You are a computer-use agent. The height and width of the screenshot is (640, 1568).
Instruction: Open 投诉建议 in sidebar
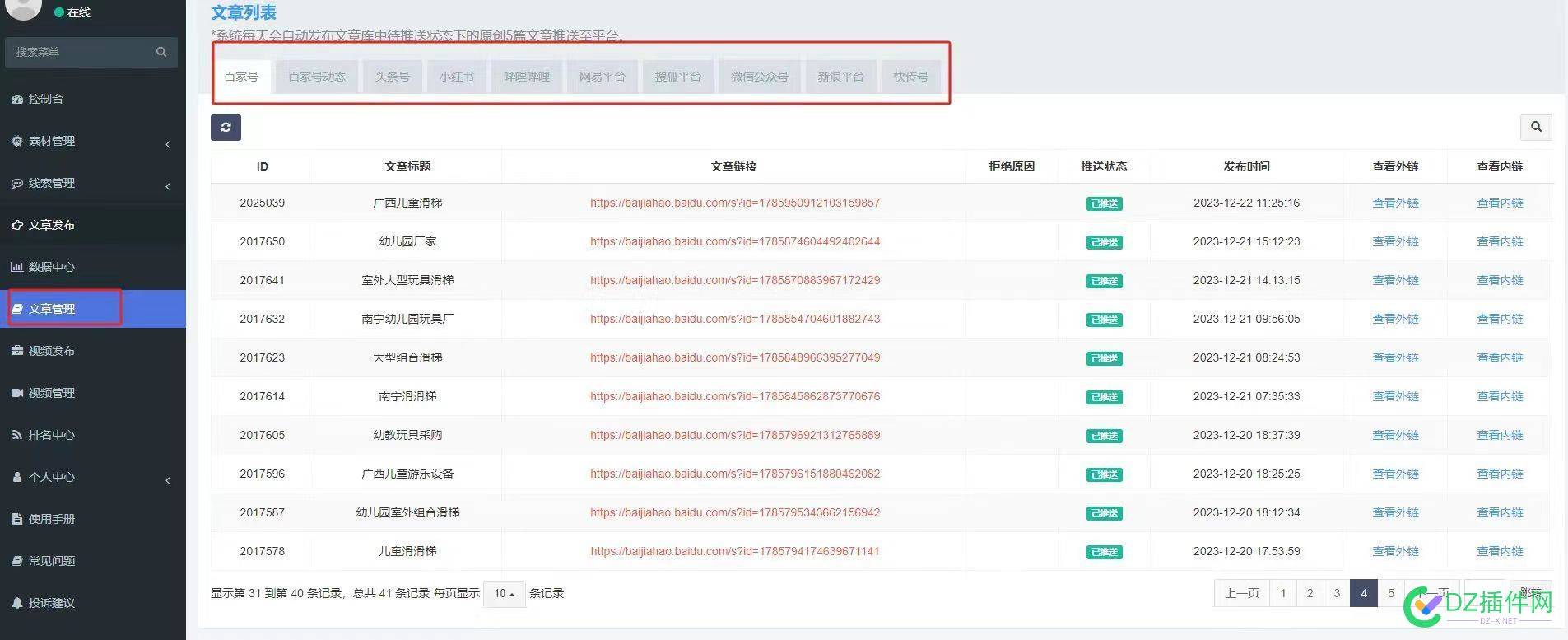tap(93, 603)
